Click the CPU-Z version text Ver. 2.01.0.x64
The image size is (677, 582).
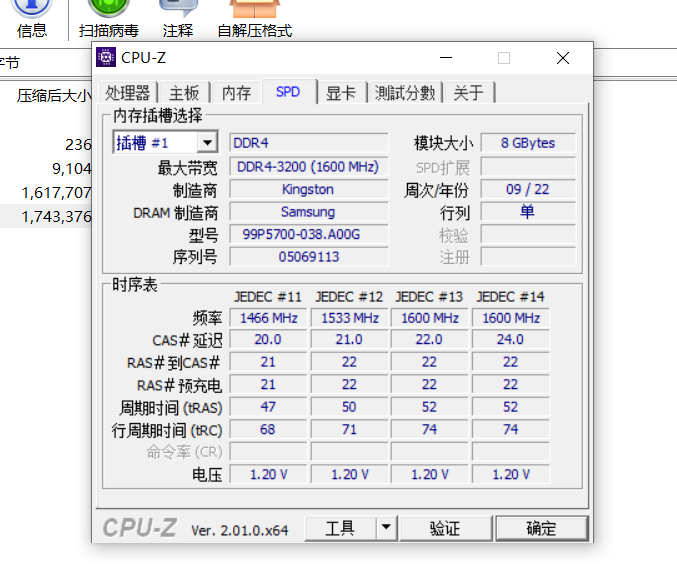click(240, 530)
